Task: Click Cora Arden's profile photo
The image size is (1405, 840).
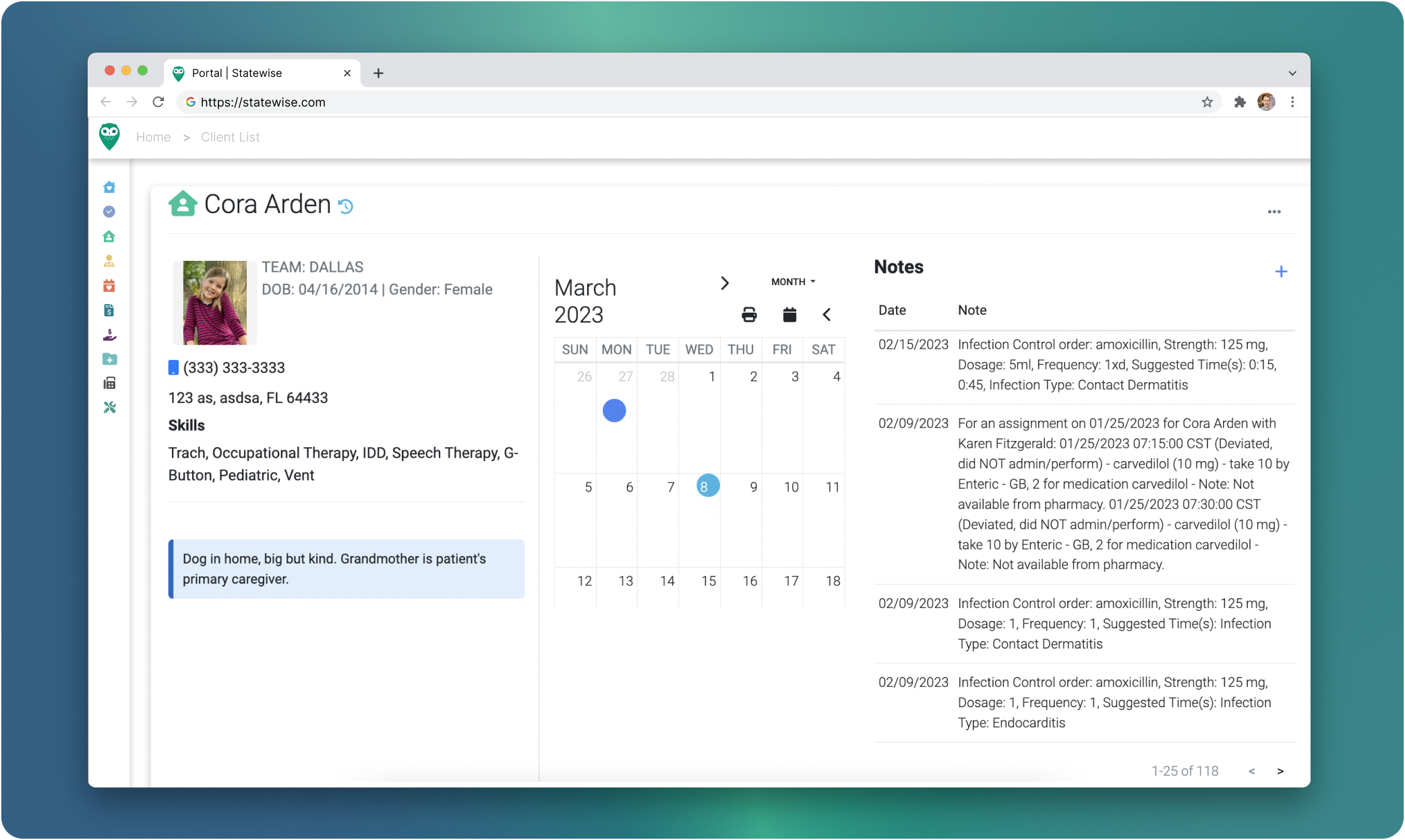Action: pos(215,303)
